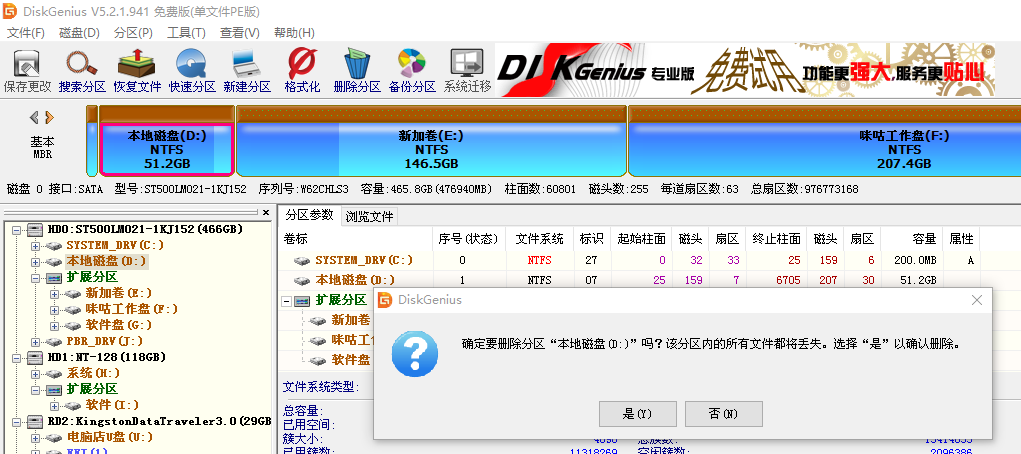Click Delete Partition (删除分区) trash icon
This screenshot has height=454, width=1021.
357,71
